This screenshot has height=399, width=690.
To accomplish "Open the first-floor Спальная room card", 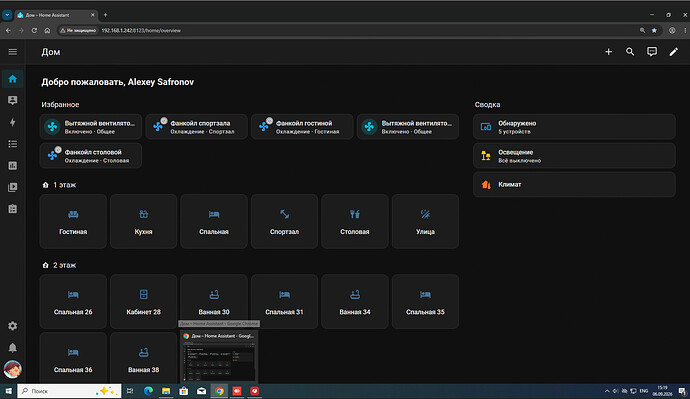I will (x=214, y=221).
